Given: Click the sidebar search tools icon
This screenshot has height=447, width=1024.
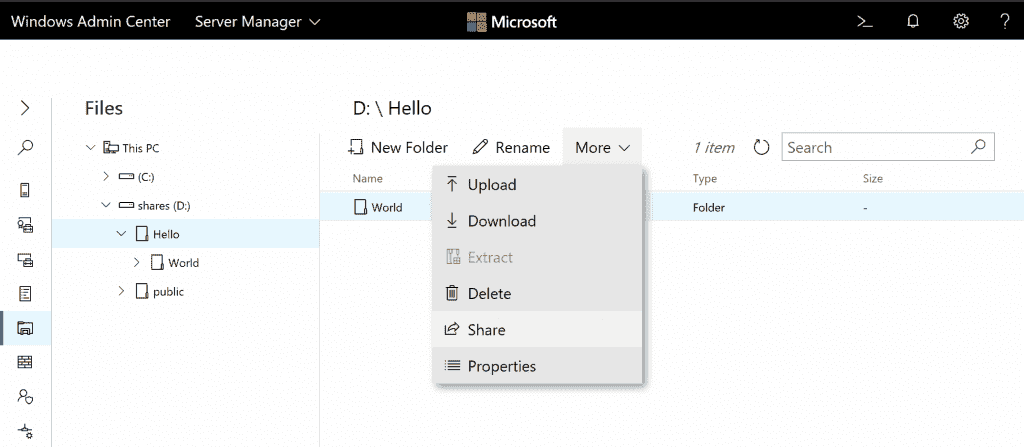Looking at the screenshot, I should 25,147.
